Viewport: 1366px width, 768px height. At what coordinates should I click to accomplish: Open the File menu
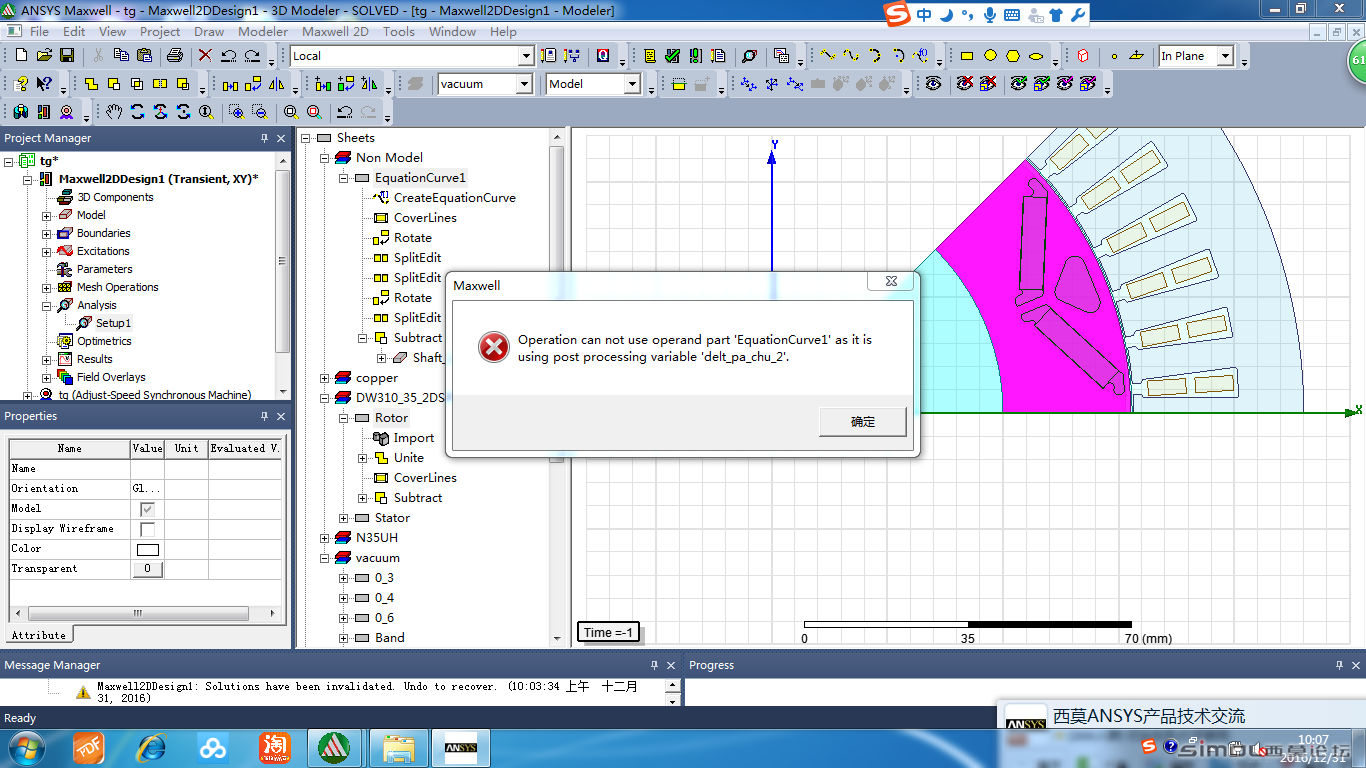tap(40, 31)
